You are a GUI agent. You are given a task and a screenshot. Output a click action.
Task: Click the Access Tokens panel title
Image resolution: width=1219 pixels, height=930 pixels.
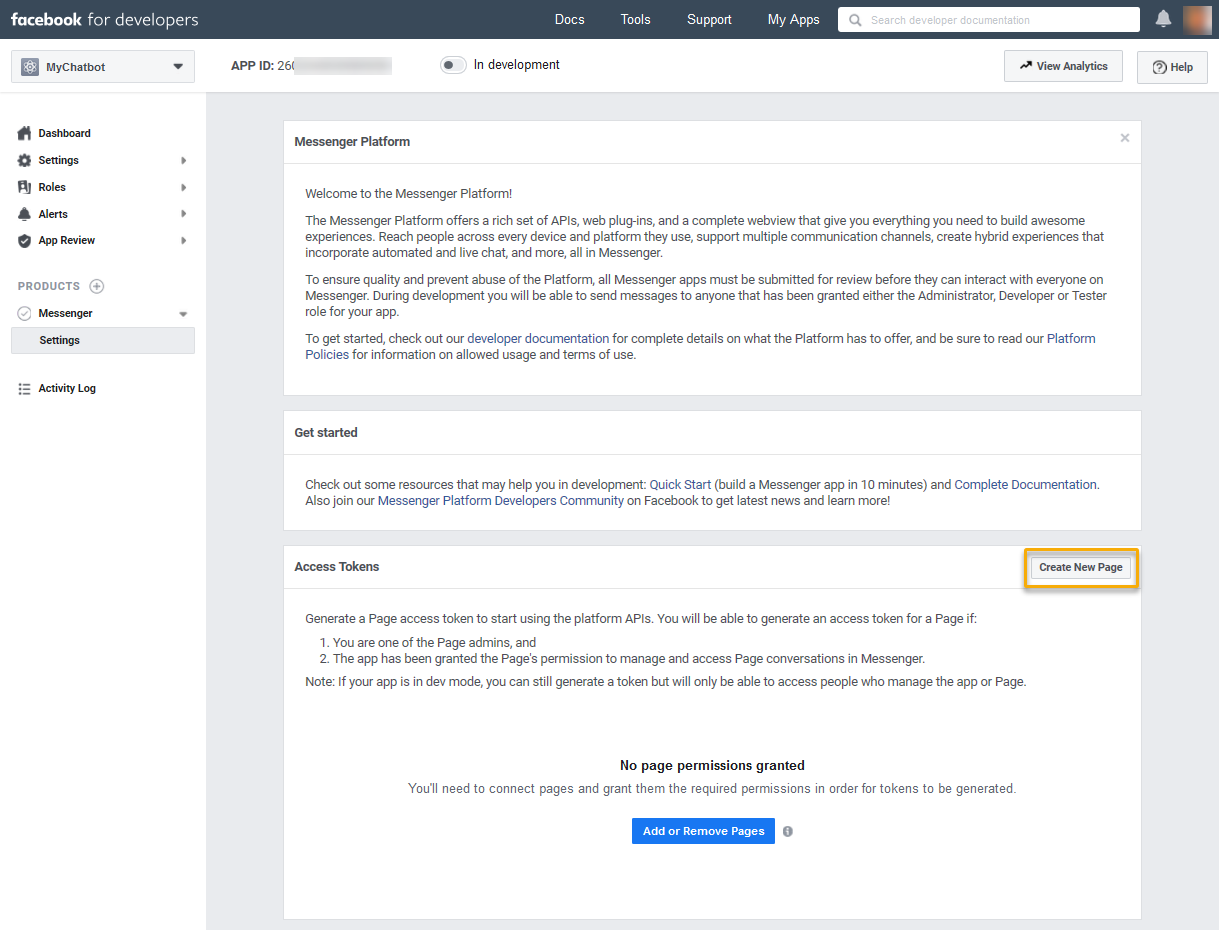tap(337, 566)
